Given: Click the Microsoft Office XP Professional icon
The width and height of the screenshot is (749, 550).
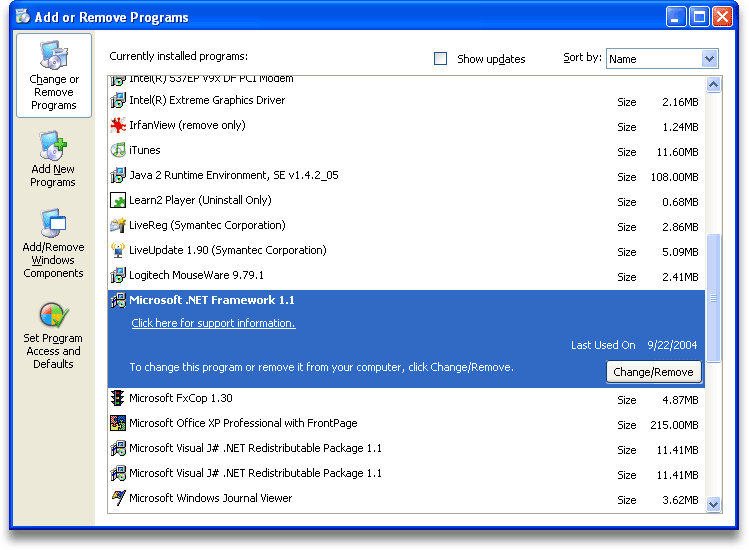Looking at the screenshot, I should (118, 423).
